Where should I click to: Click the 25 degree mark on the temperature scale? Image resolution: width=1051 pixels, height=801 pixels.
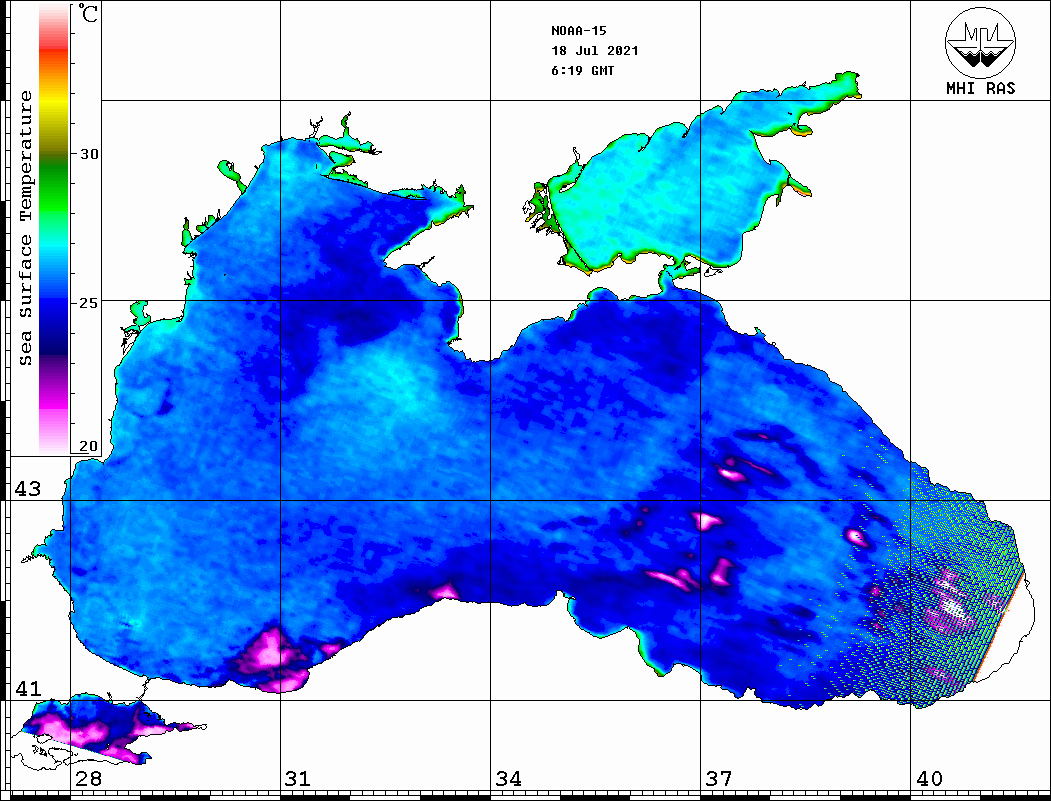click(89, 303)
